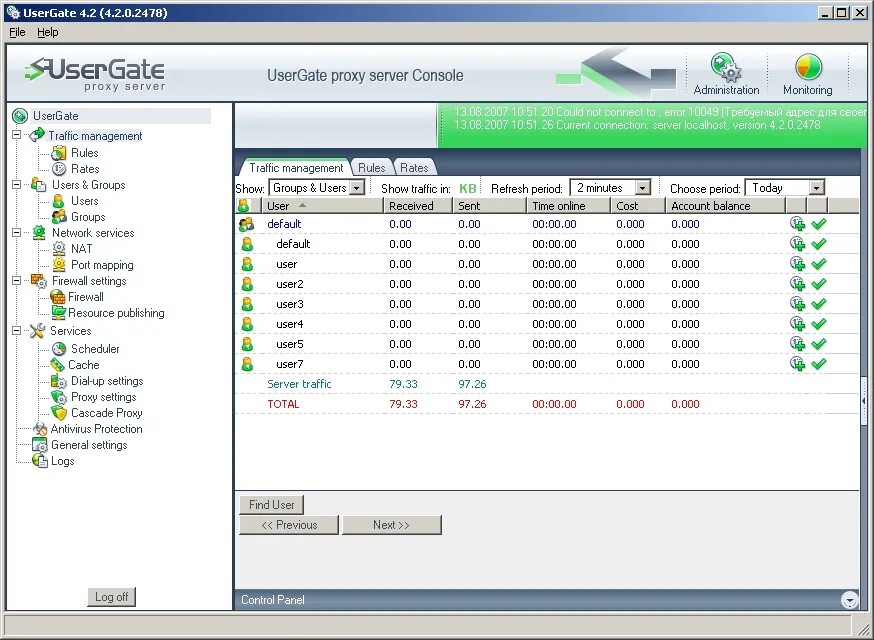This screenshot has height=640, width=874.
Task: Collapse the Traffic management tree node
Action: pyautogui.click(x=17, y=135)
